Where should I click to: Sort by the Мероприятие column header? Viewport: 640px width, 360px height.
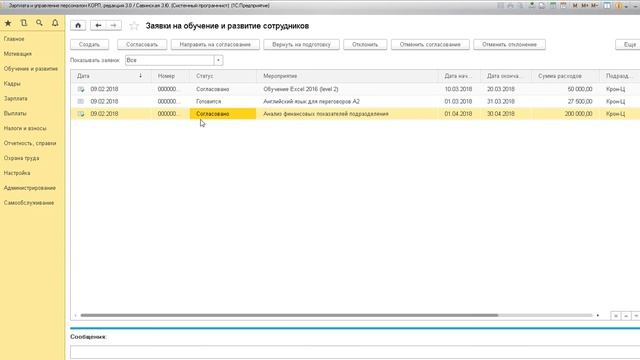tap(348, 76)
